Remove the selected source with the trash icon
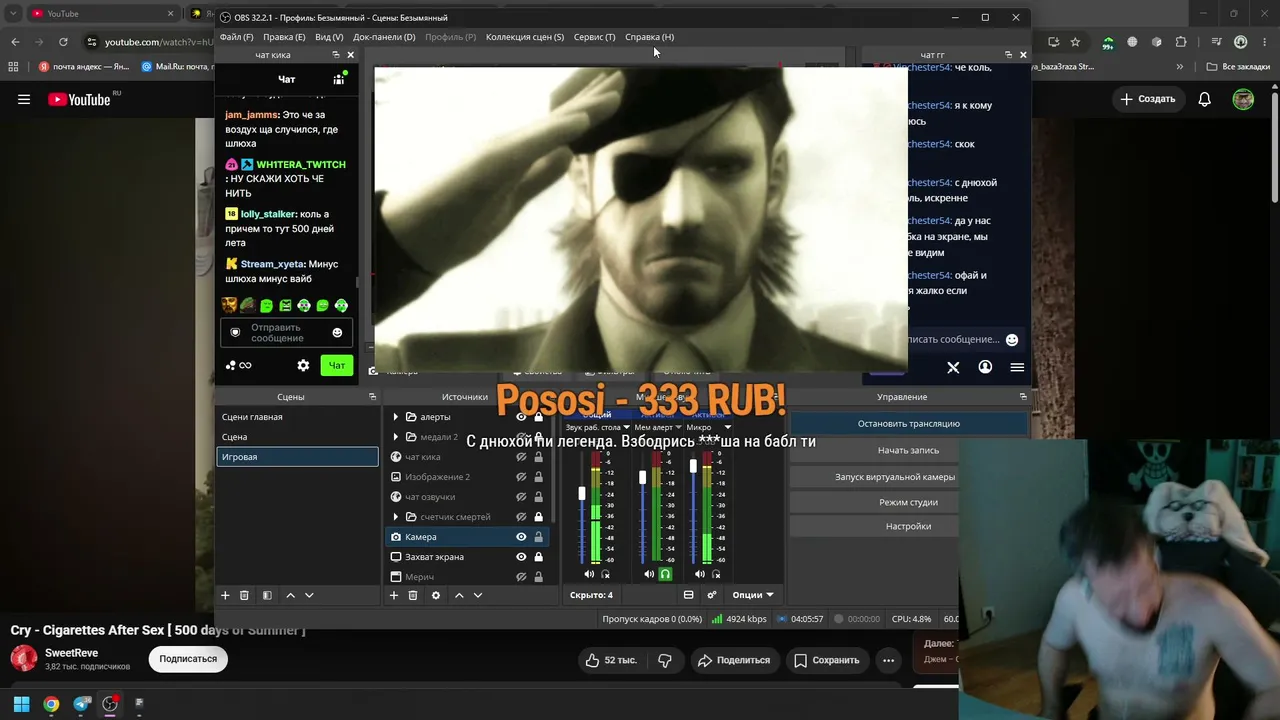Image resolution: width=1280 pixels, height=720 pixels. [413, 595]
